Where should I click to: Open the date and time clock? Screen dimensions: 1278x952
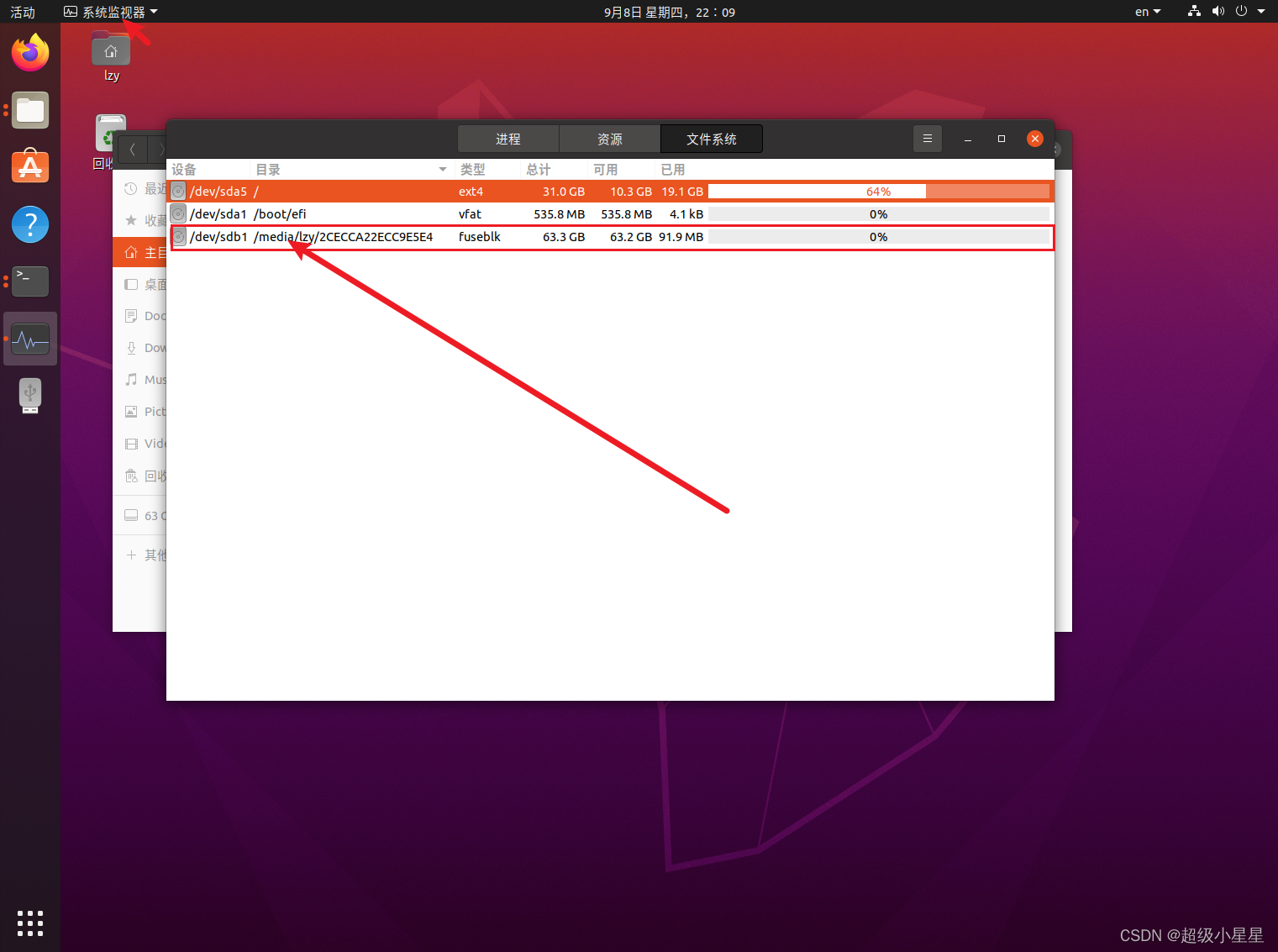(x=670, y=12)
